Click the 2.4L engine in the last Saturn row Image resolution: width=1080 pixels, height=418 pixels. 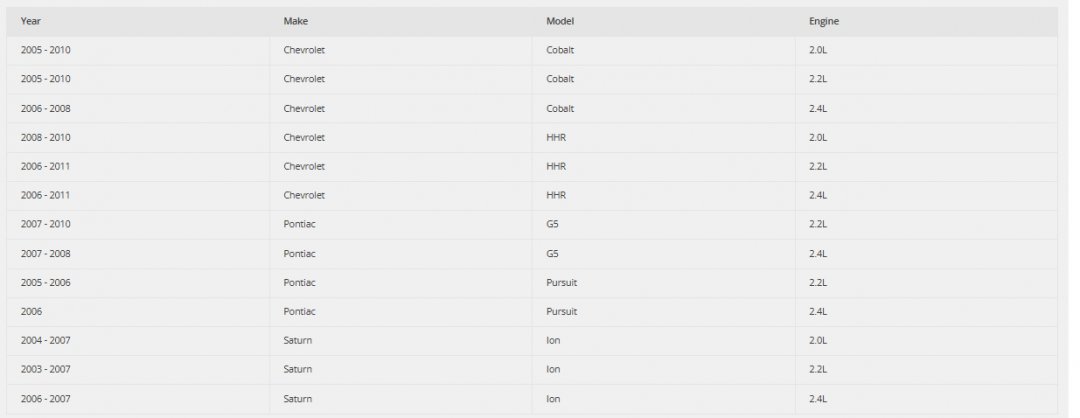point(818,399)
